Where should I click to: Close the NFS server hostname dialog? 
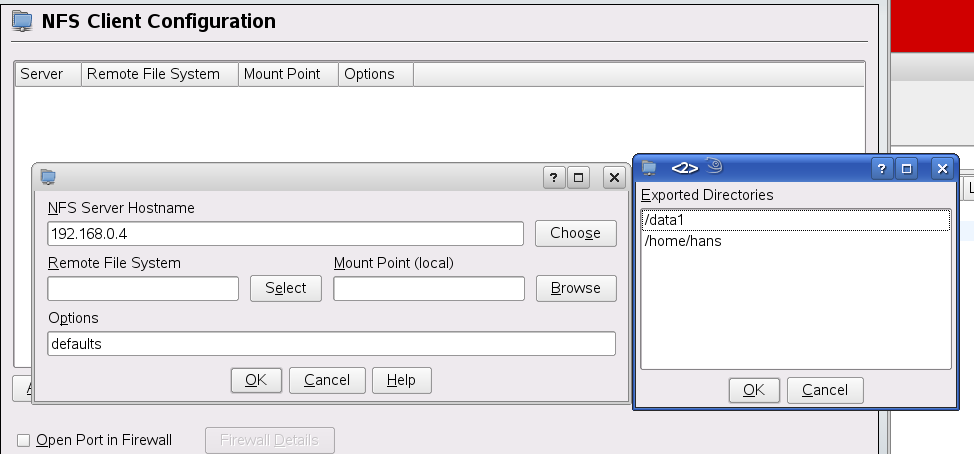point(614,178)
